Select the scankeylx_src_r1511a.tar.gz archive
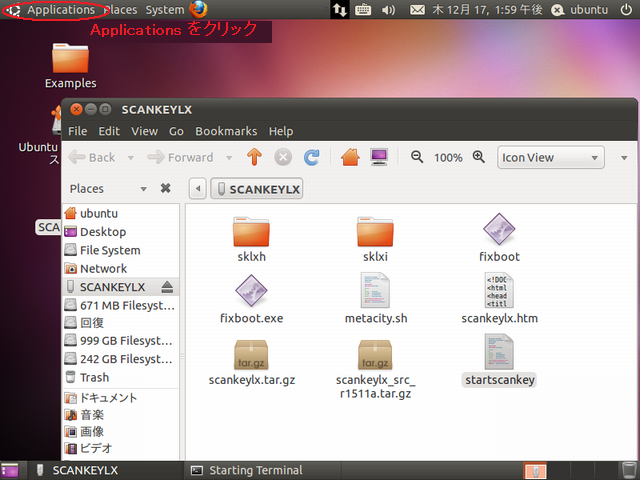Viewport: 640px width, 480px height. coord(375,369)
